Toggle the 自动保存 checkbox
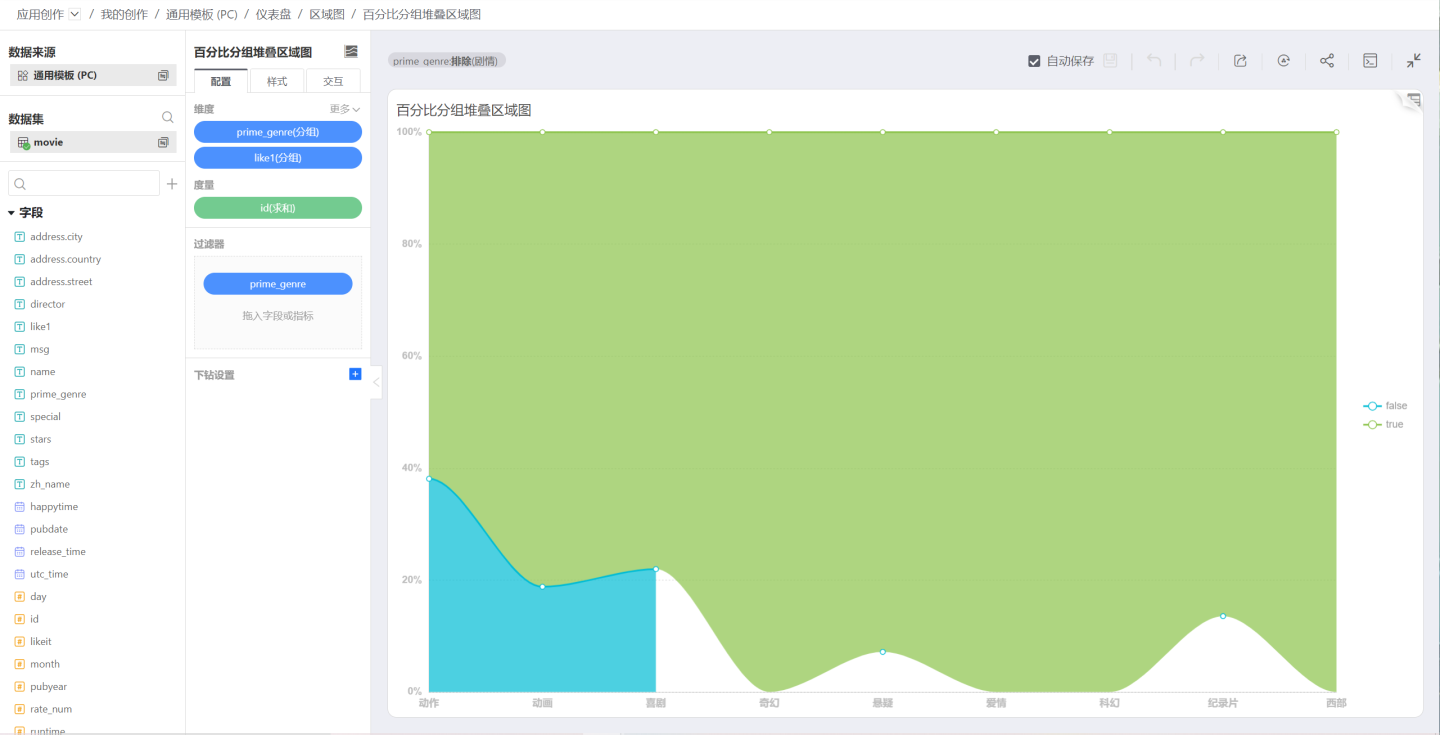Screen dimensions: 1440x735 click(1035, 61)
